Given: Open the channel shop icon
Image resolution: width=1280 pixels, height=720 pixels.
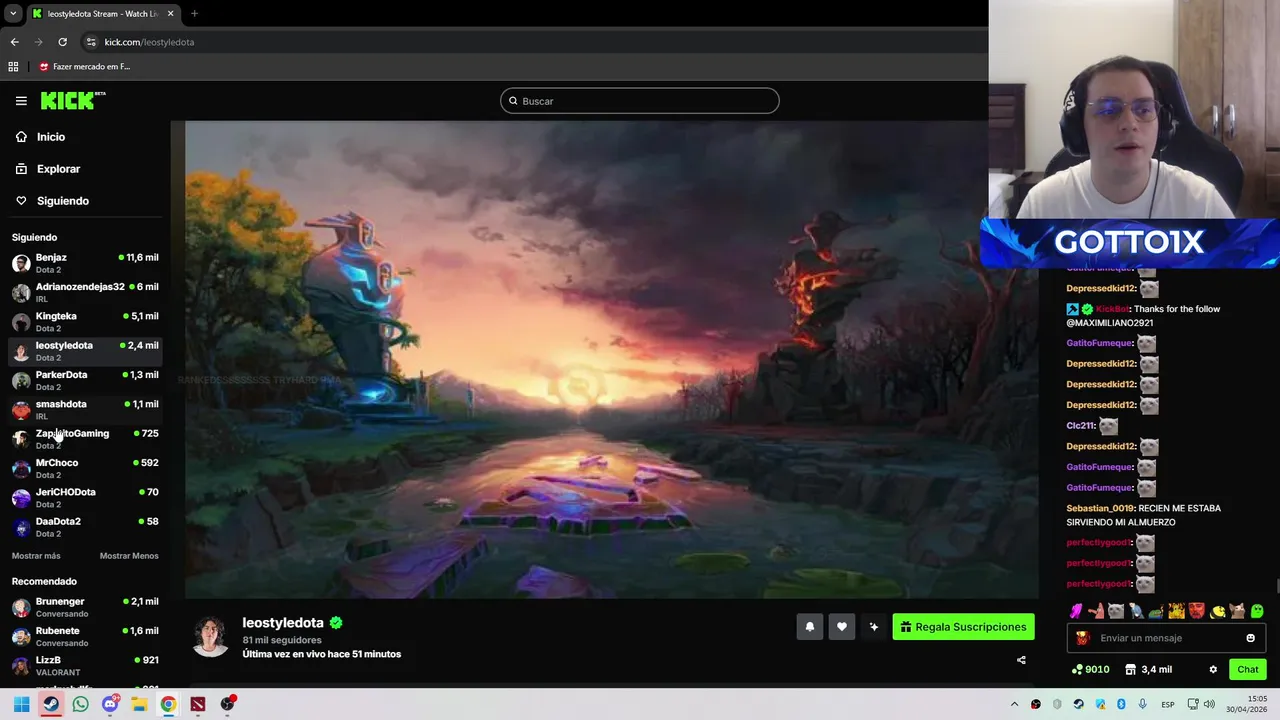Looking at the screenshot, I should coord(1131,669).
